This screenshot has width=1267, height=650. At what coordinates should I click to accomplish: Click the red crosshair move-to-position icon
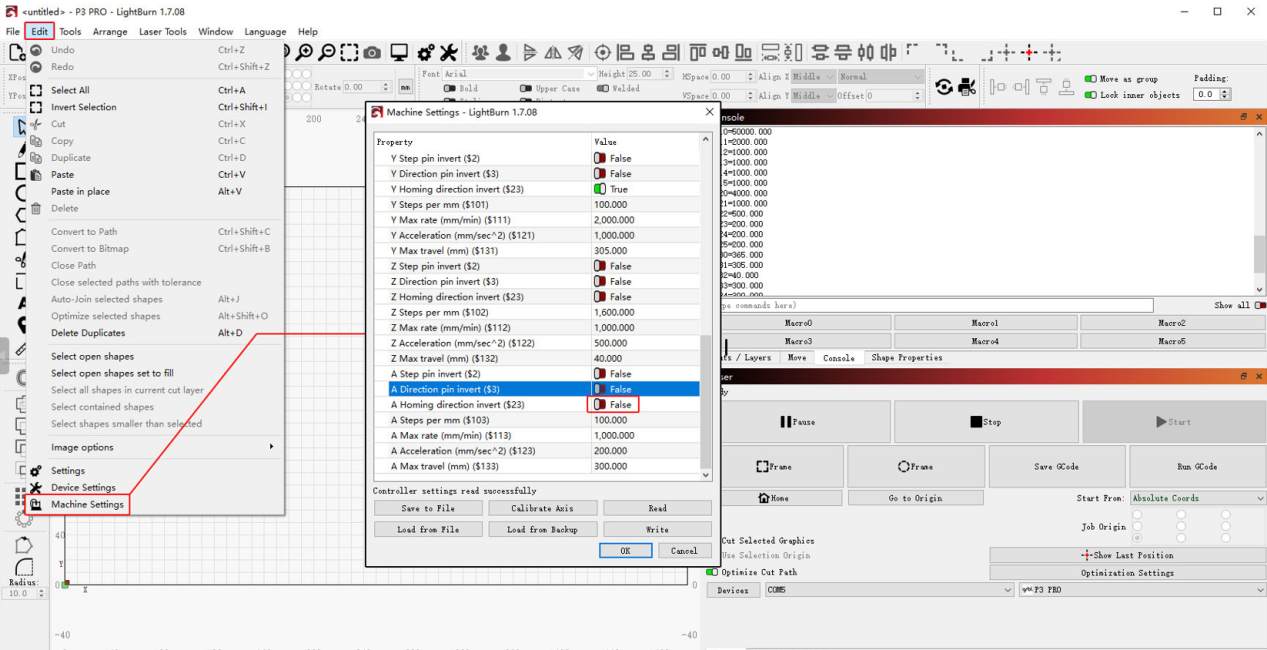[1029, 52]
